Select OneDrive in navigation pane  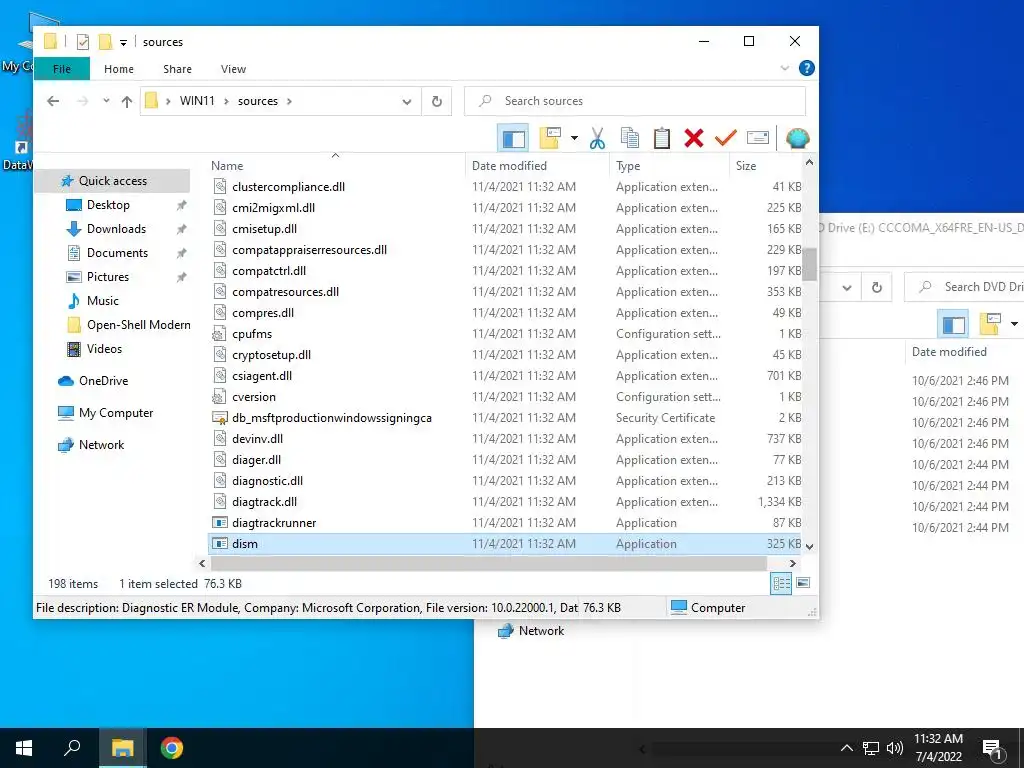(x=103, y=381)
